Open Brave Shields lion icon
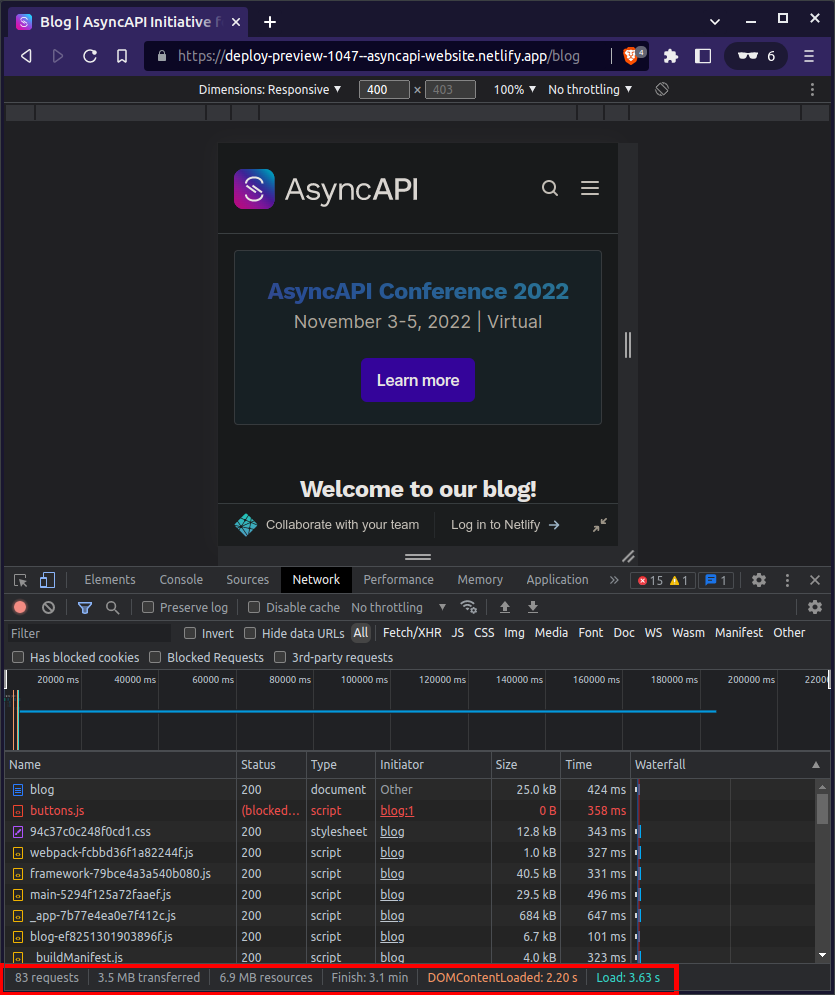 pos(631,56)
